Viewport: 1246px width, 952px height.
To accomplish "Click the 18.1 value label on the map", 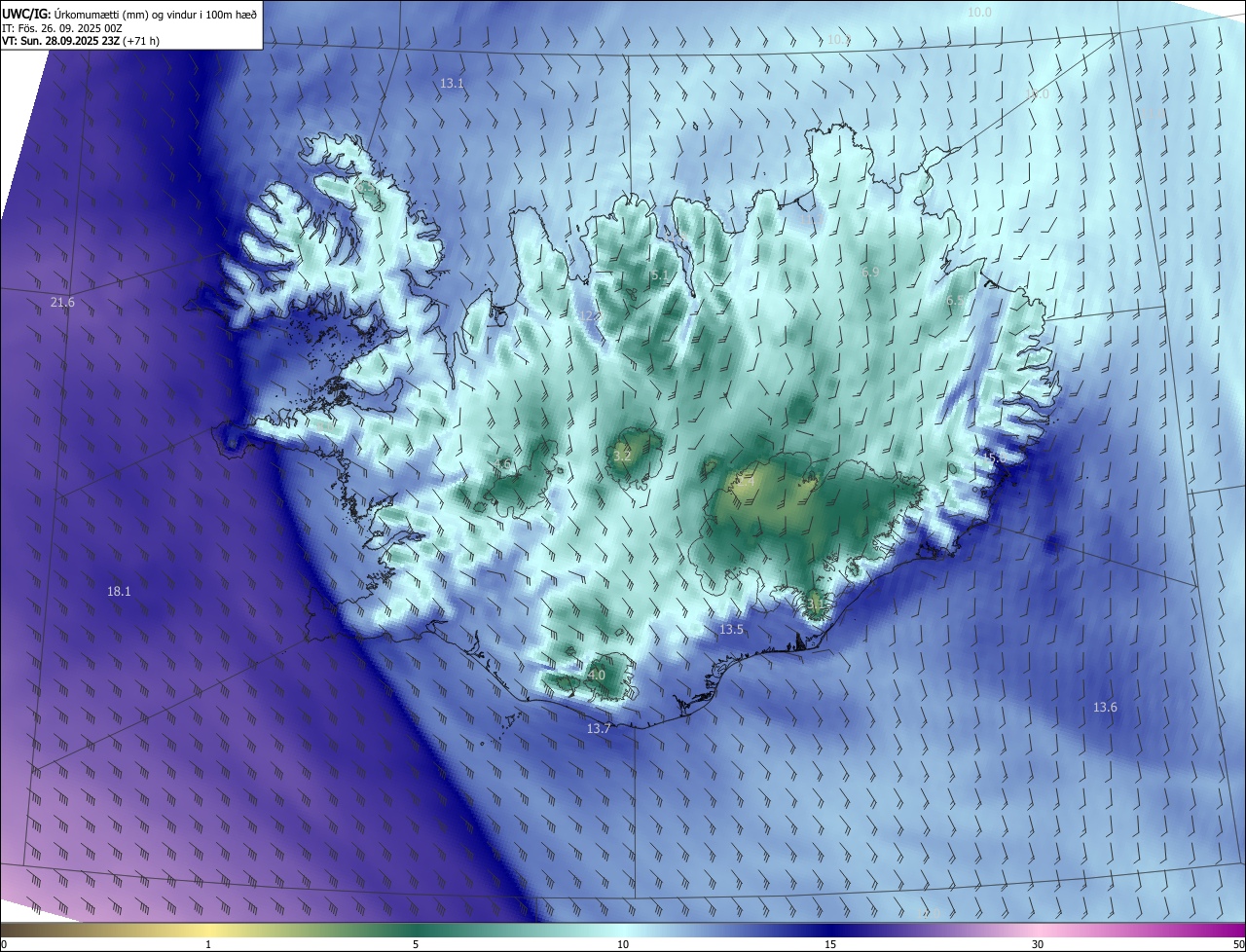I will tap(119, 591).
